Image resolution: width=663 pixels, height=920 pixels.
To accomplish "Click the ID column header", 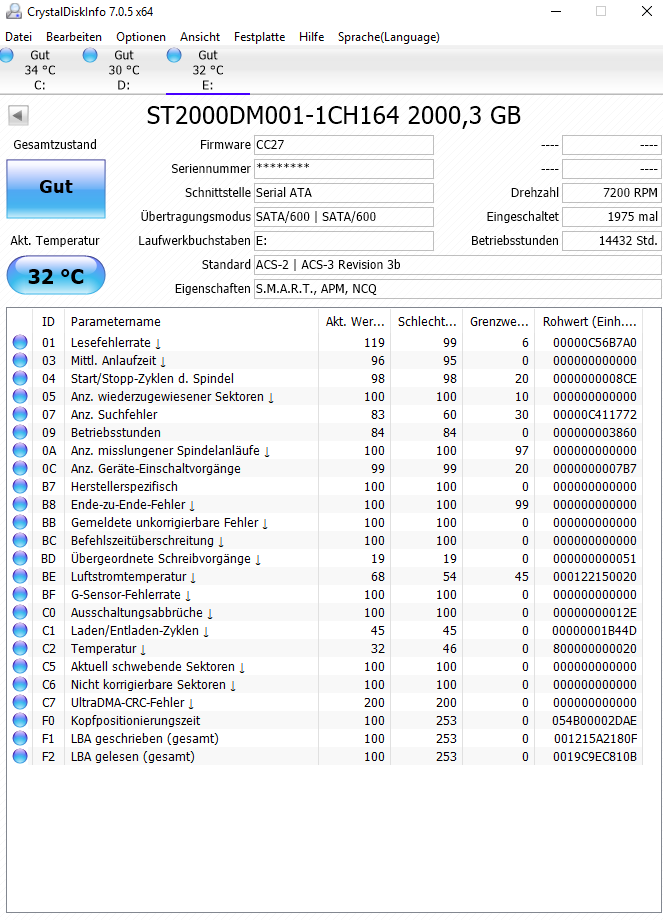I will 48,322.
